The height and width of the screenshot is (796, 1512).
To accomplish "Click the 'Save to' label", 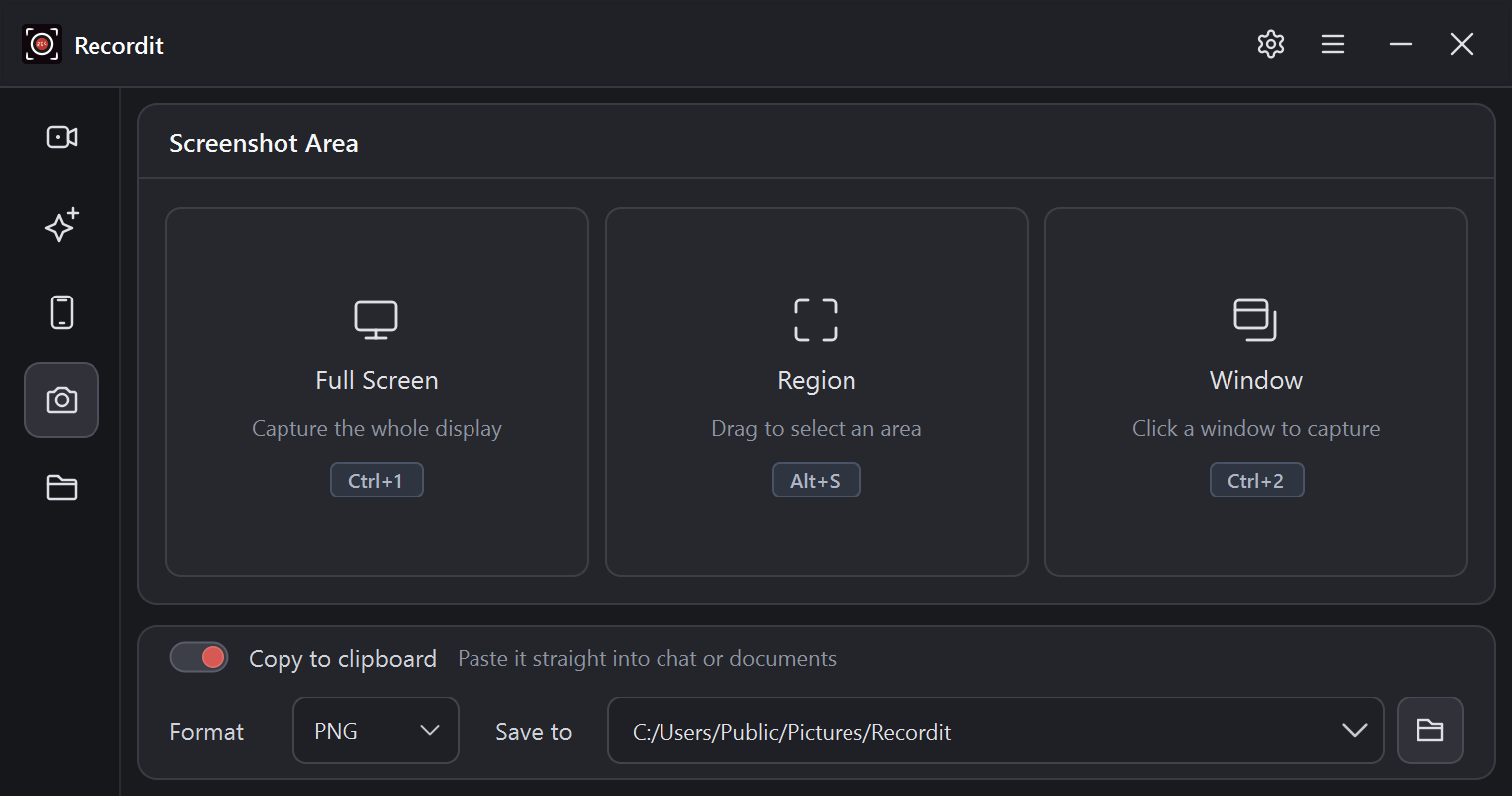I will pos(534,732).
